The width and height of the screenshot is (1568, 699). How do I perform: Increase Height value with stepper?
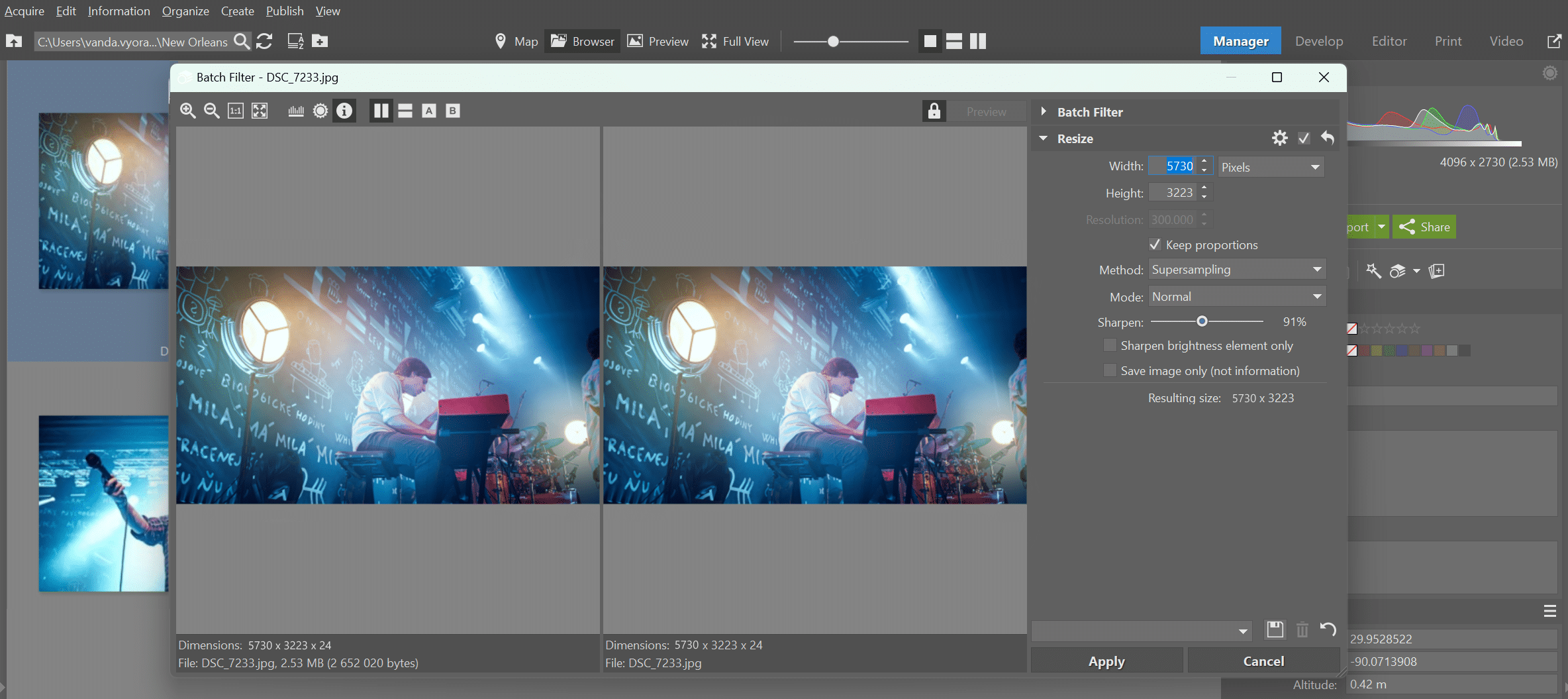(x=1204, y=188)
